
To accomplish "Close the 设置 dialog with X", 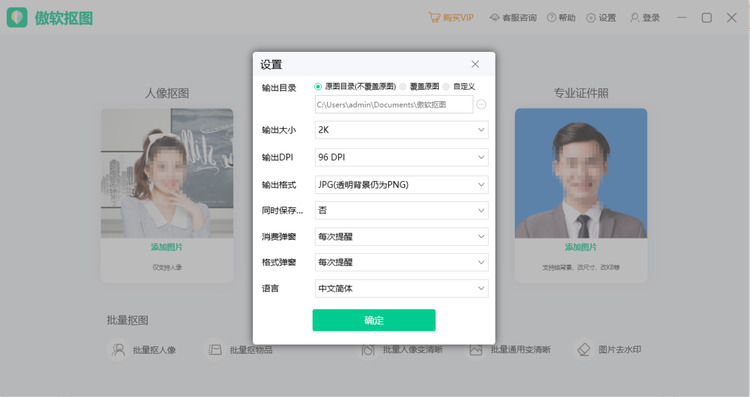I will 475,64.
